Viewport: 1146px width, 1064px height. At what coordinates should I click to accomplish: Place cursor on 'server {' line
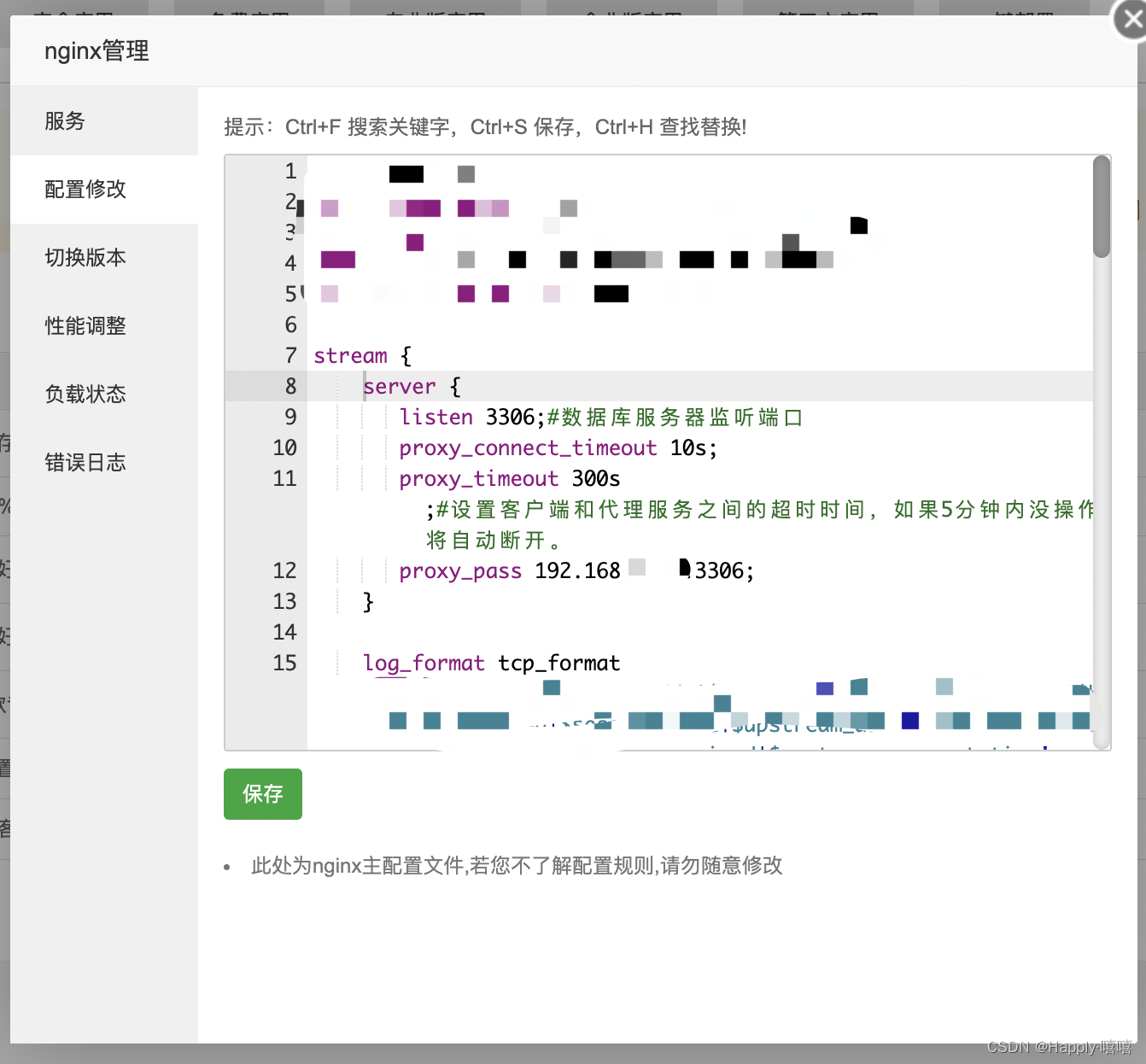click(412, 386)
